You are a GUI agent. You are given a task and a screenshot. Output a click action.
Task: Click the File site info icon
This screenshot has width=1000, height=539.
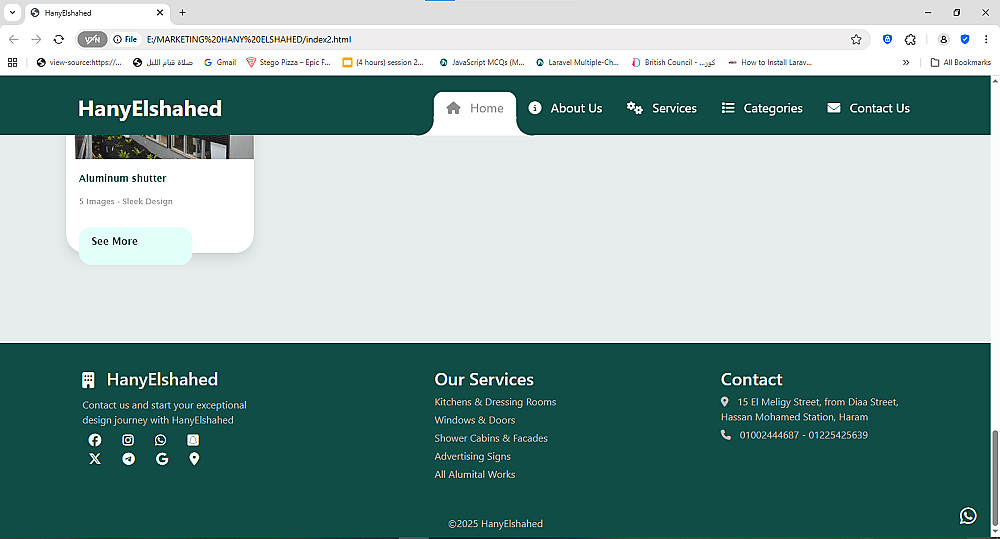coord(125,40)
